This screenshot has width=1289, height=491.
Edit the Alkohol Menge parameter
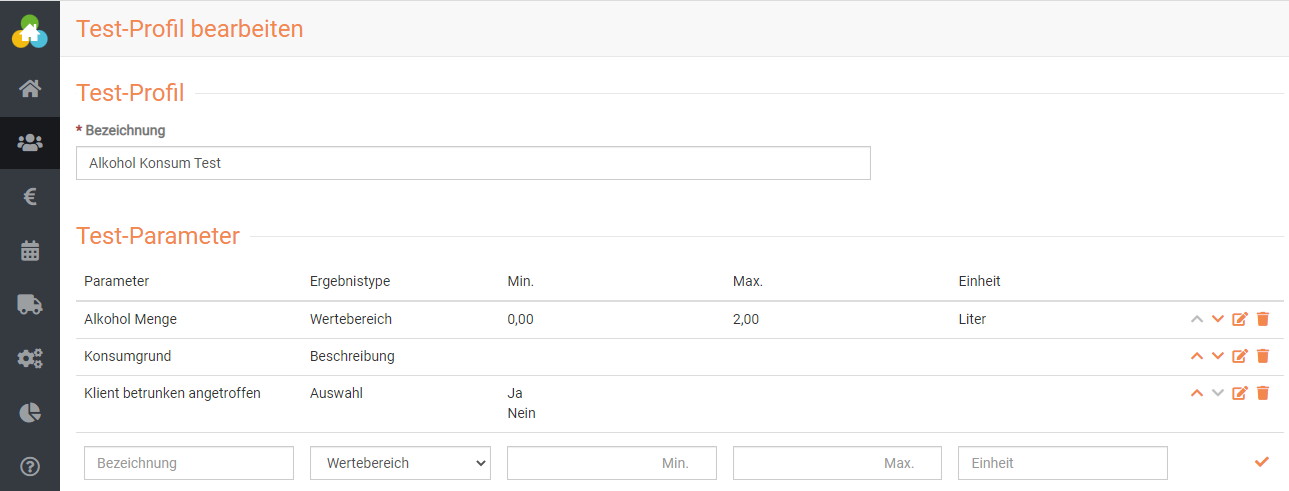coord(1240,319)
